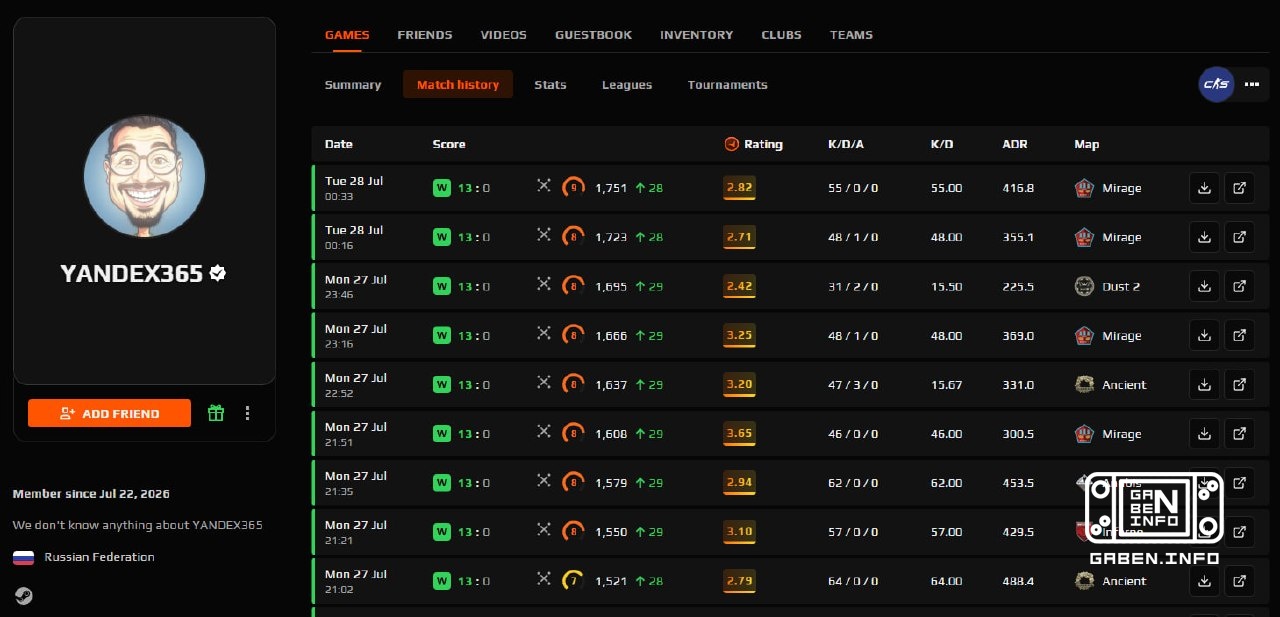Image resolution: width=1280 pixels, height=617 pixels.
Task: Click the skill level icon next to 1,751
Action: pos(573,187)
